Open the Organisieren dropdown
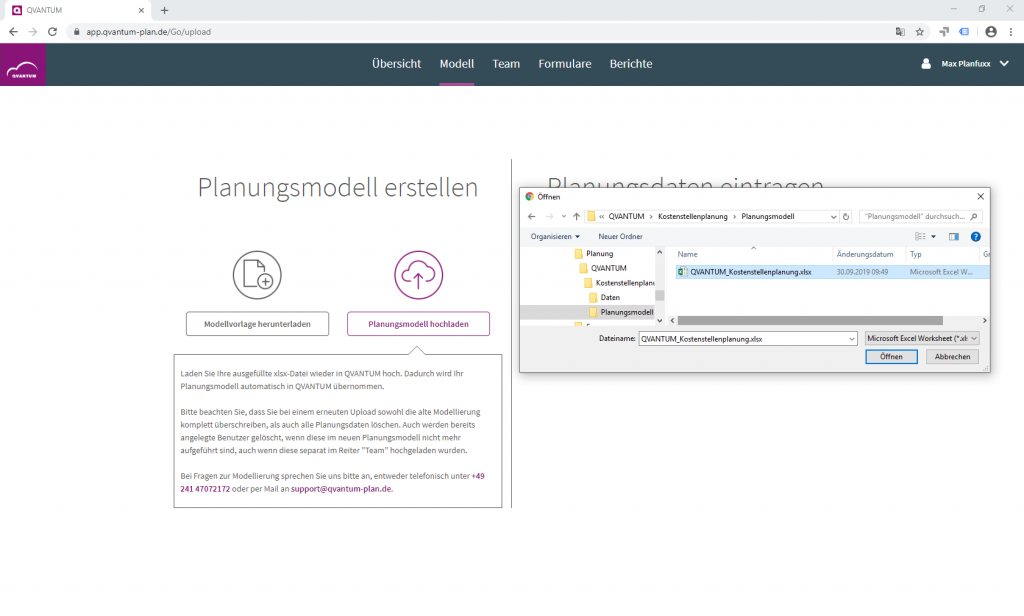The height and width of the screenshot is (616, 1024). click(555, 236)
